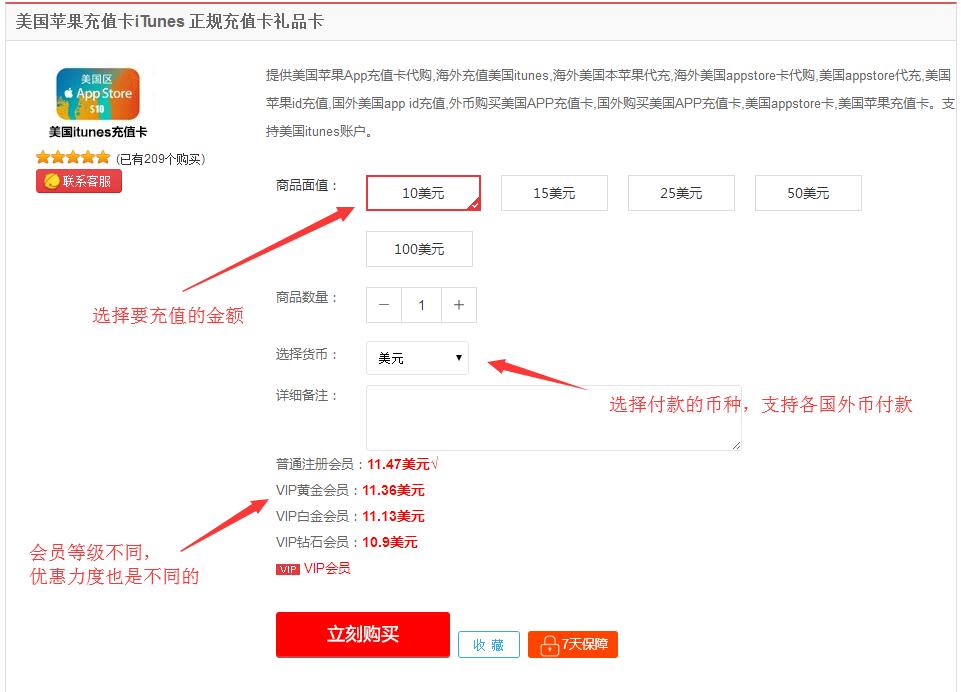The height and width of the screenshot is (692, 961).
Task: Click the App Store gift card thumbnail
Action: coord(98,94)
